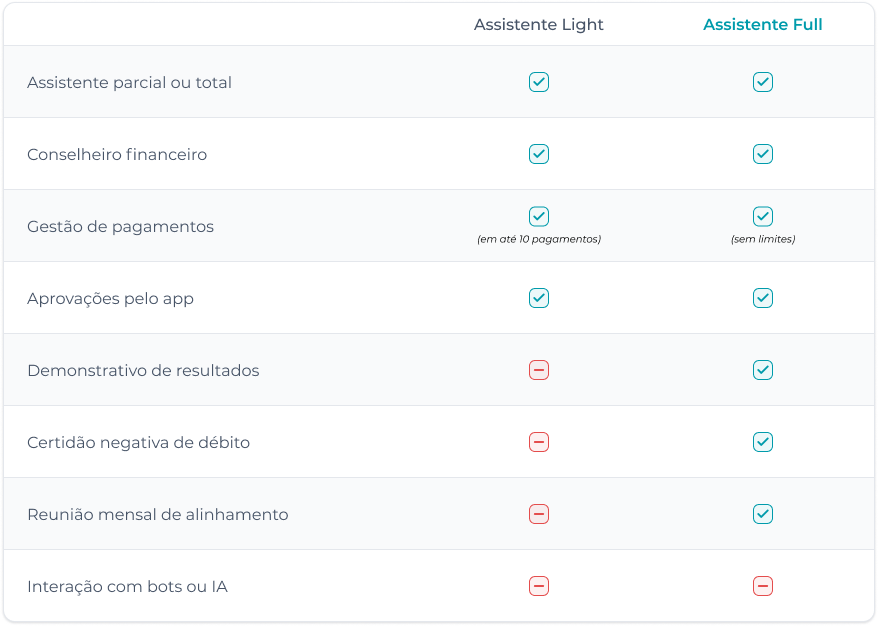Click the Gestão de pagamentos feature label
Viewport: 878px width, 626px height.
click(x=120, y=227)
